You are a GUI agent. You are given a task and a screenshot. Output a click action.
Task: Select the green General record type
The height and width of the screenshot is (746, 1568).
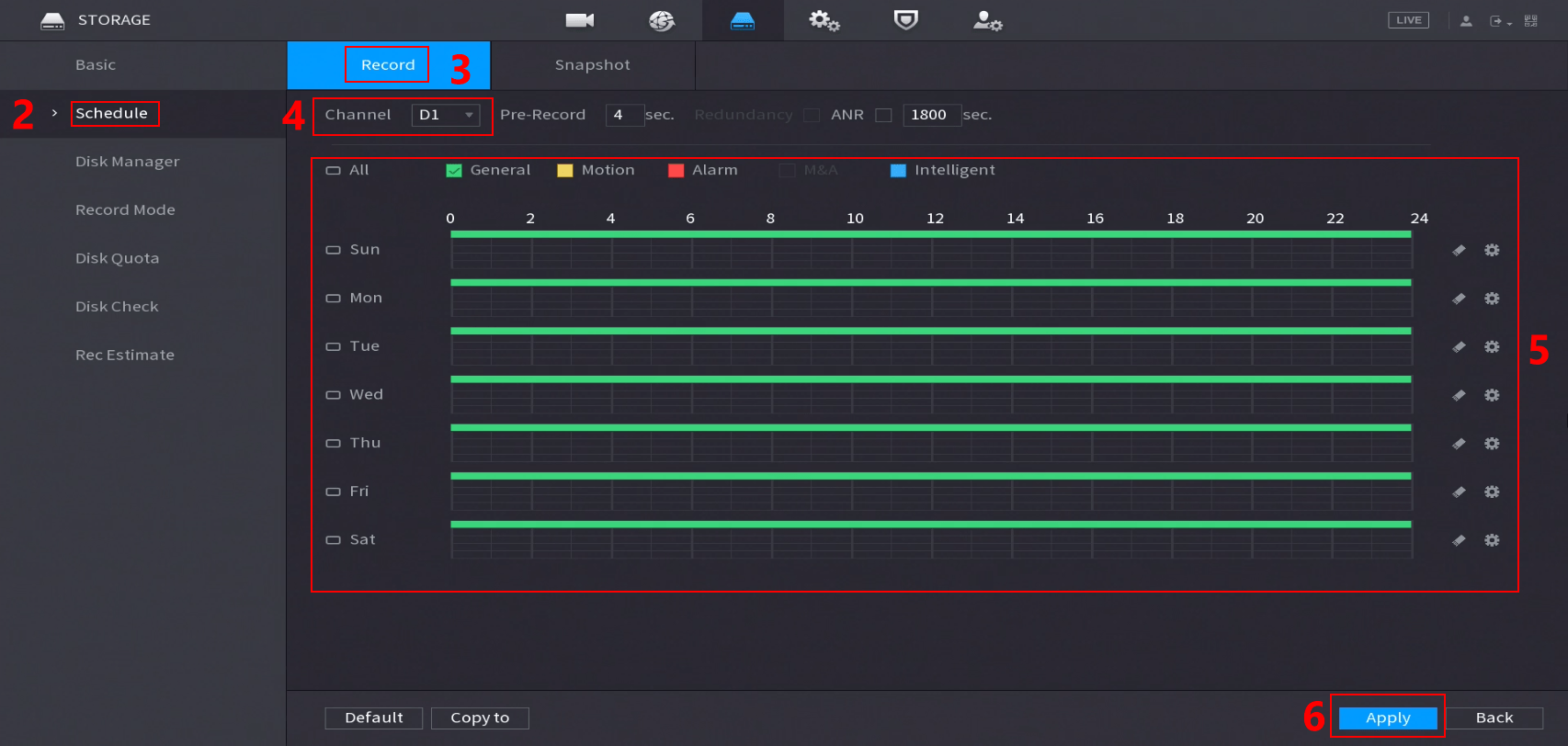454,171
